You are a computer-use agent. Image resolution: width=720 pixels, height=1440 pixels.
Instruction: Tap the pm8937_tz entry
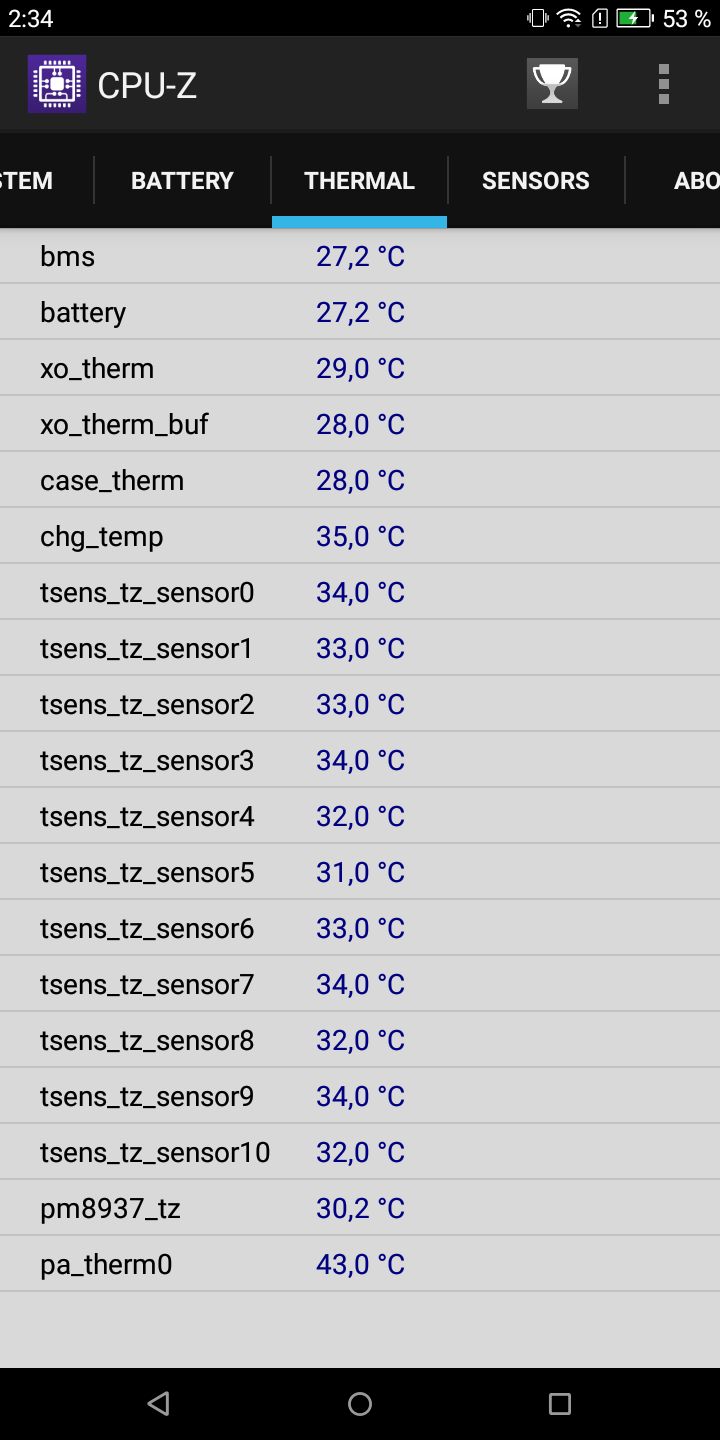pyautogui.click(x=110, y=1209)
